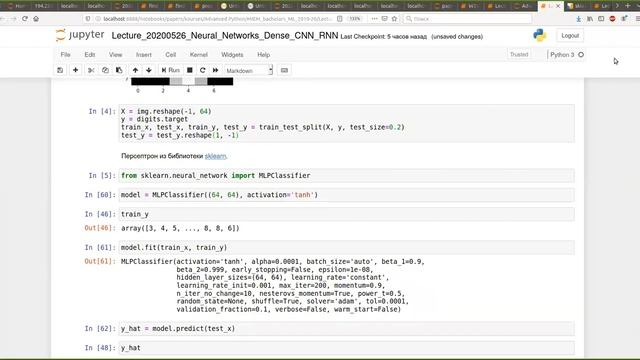Open the cell type dropdown showing Markdown

pos(249,71)
